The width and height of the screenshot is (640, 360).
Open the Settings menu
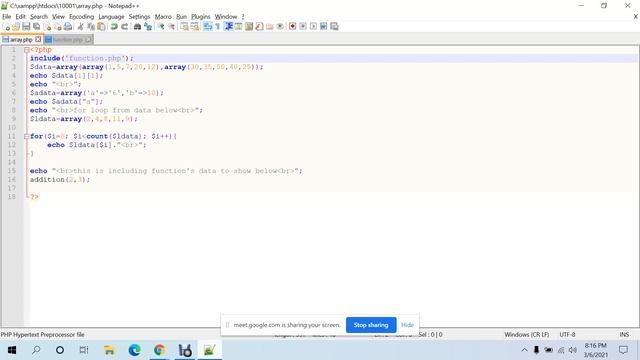click(140, 17)
